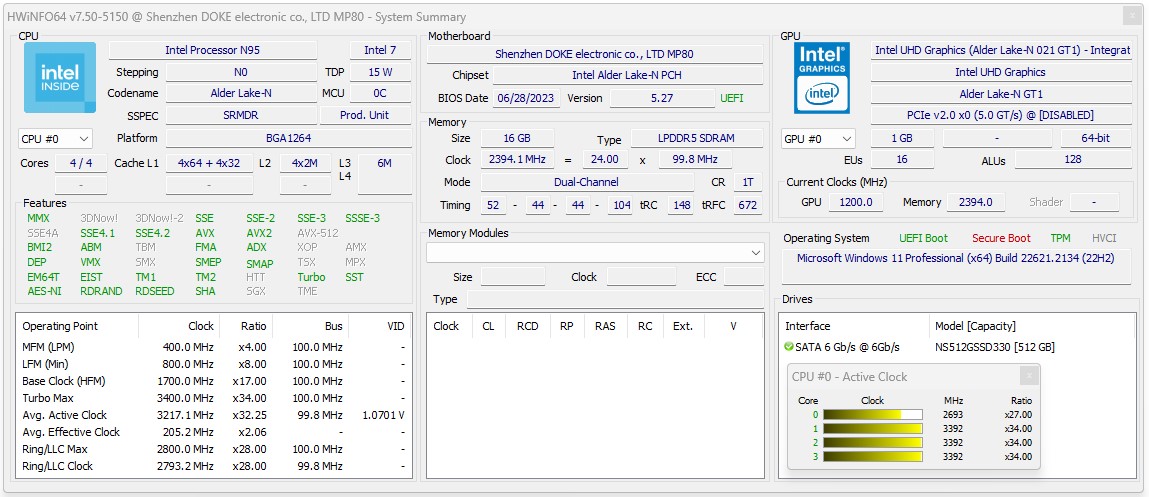
Task: Click the Intel Graphics GPU logo
Action: coord(822,78)
